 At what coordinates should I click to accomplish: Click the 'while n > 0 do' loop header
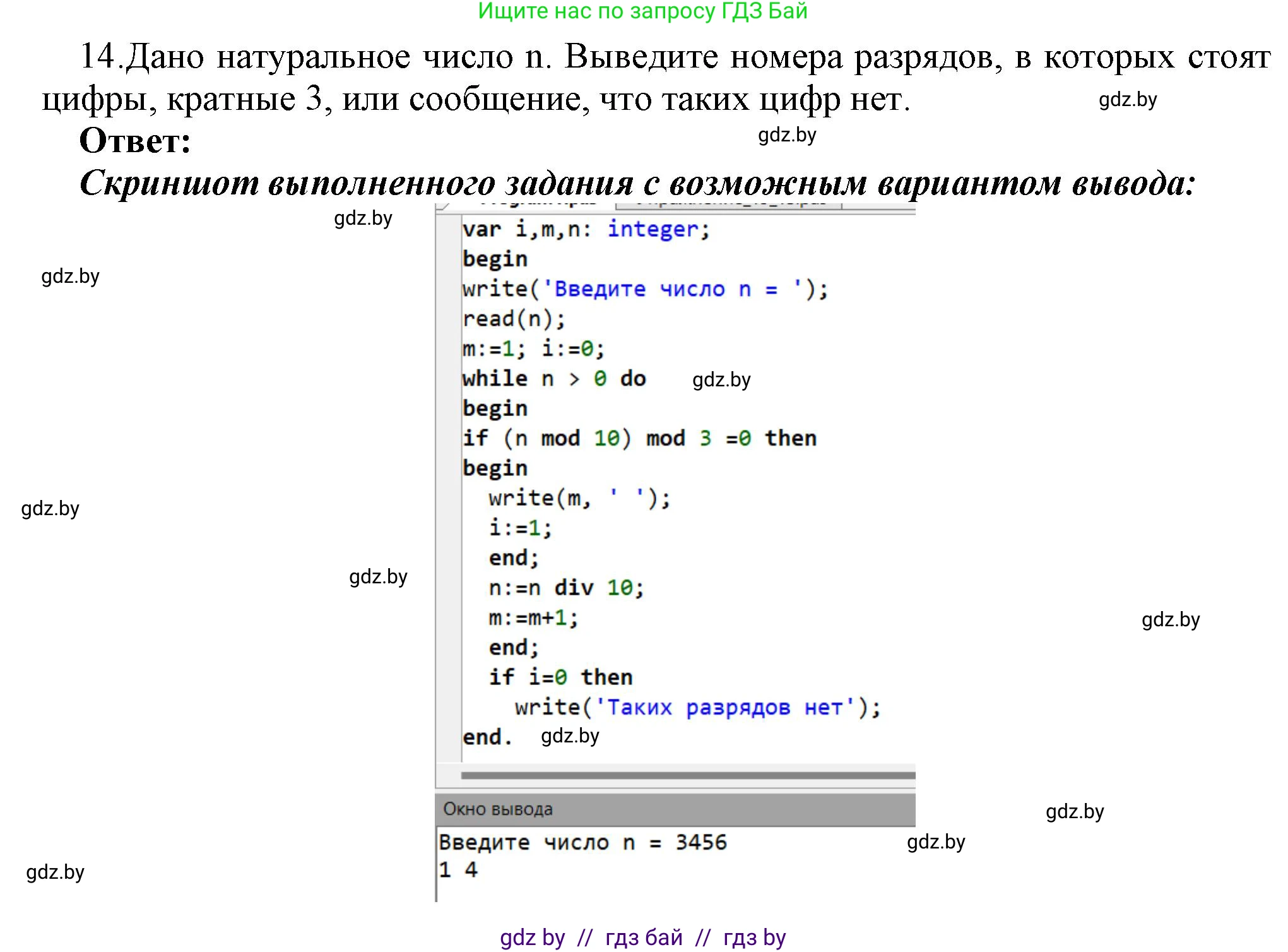pos(553,378)
